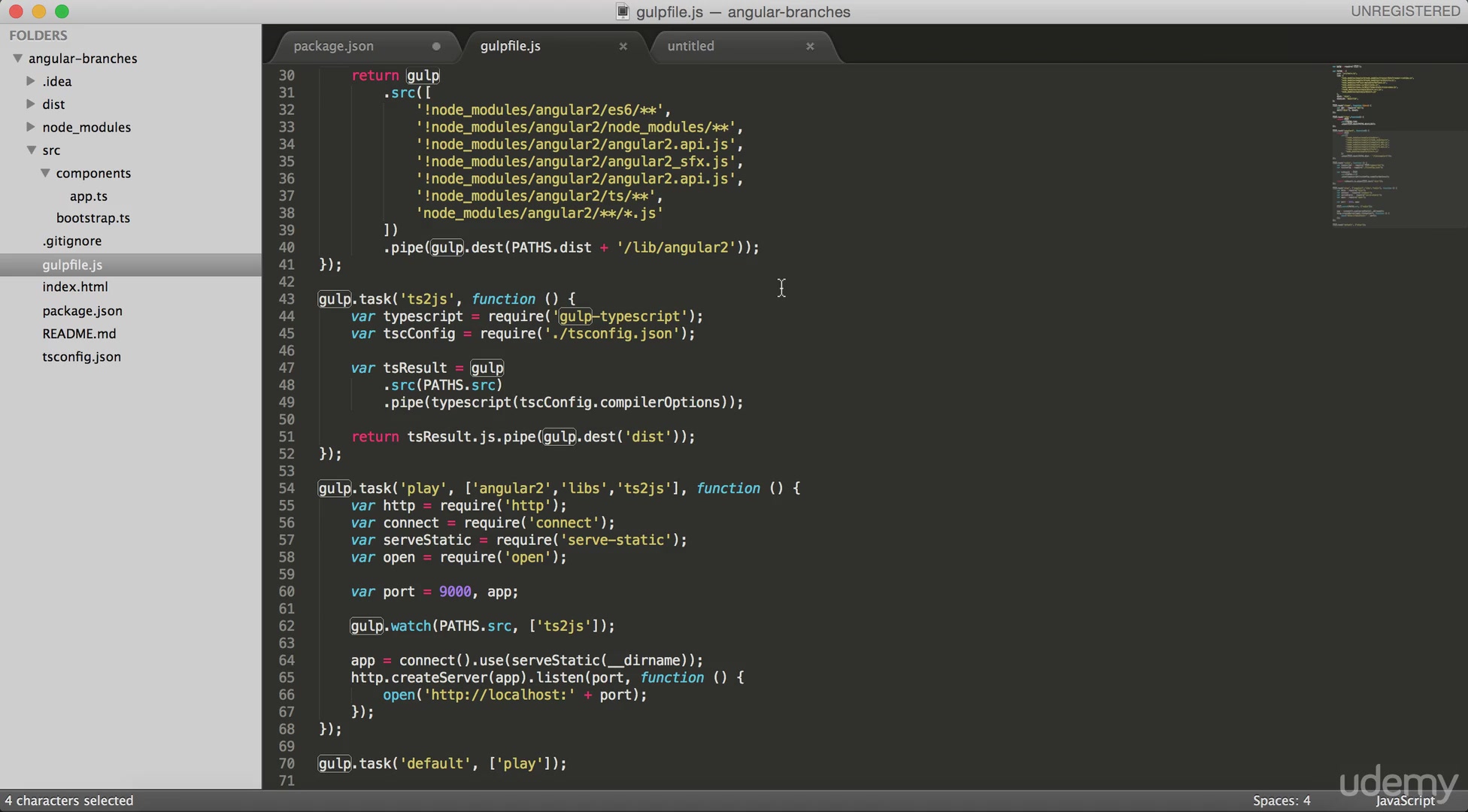Collapse the src folder arrow
This screenshot has width=1468, height=812.
tap(32, 150)
